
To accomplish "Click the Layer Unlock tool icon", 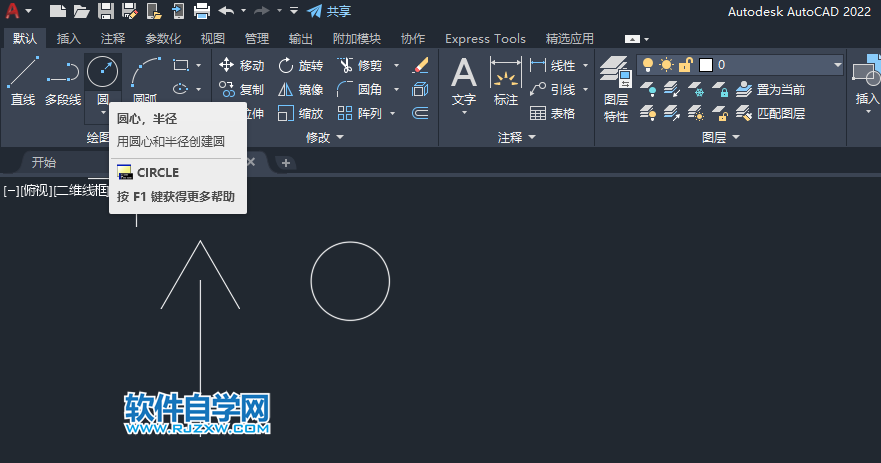I will (720, 114).
